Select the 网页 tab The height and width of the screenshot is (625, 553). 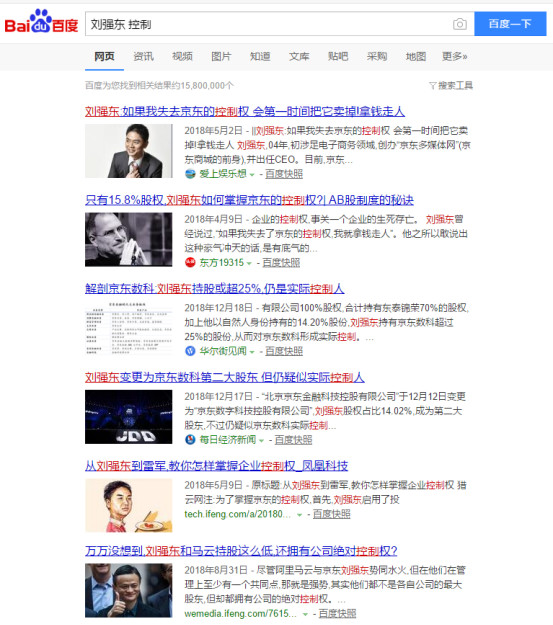click(104, 56)
